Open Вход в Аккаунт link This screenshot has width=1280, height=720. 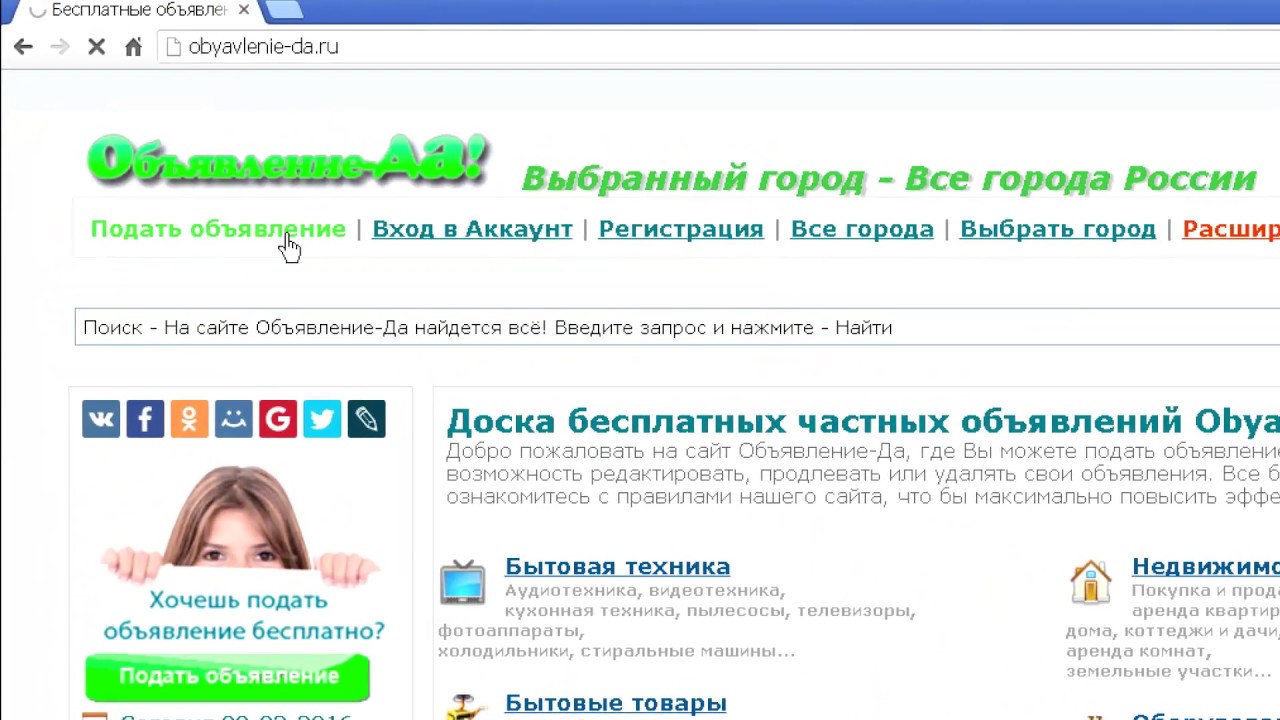pos(472,229)
